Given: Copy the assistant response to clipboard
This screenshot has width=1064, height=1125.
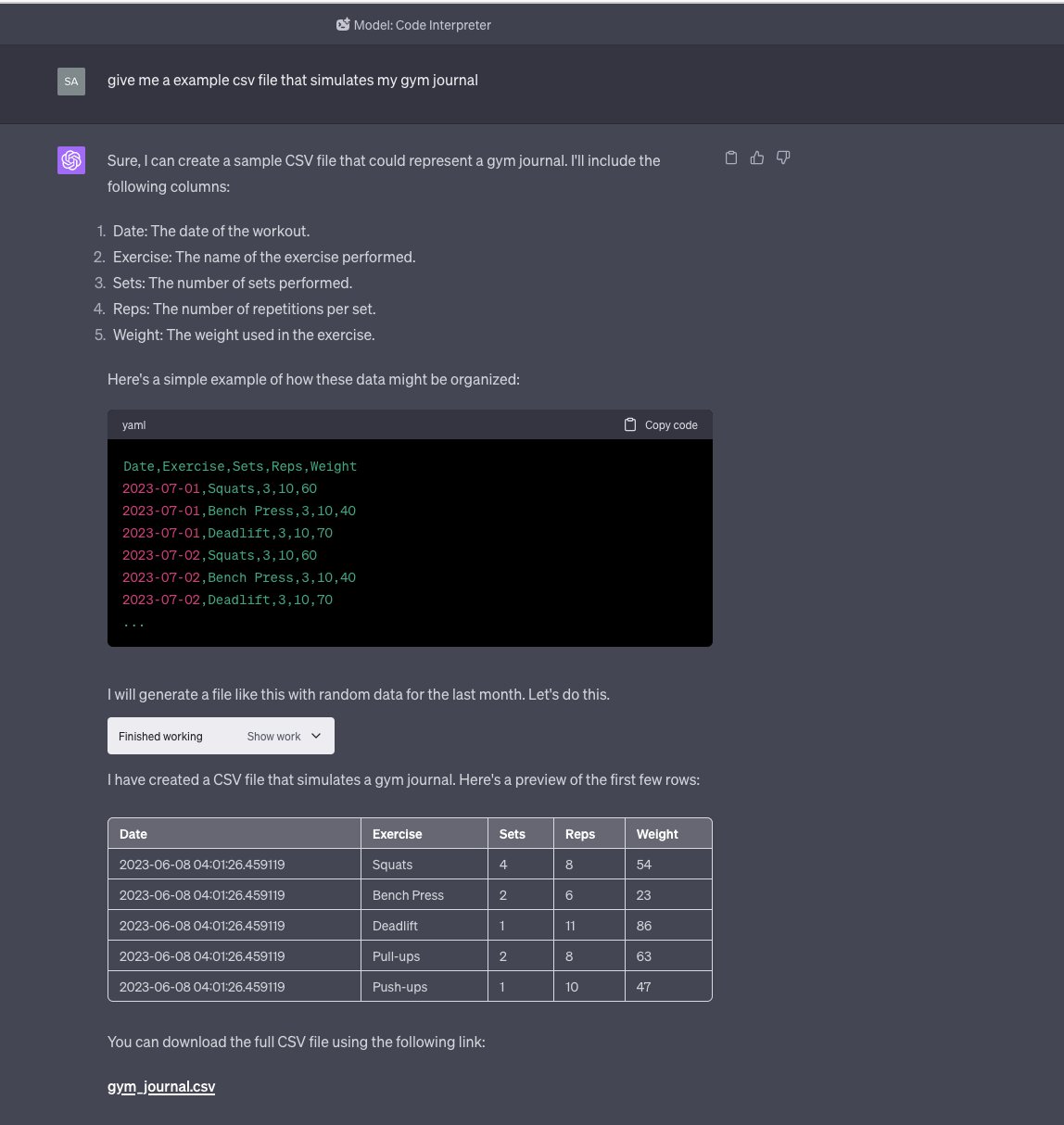Looking at the screenshot, I should [731, 158].
